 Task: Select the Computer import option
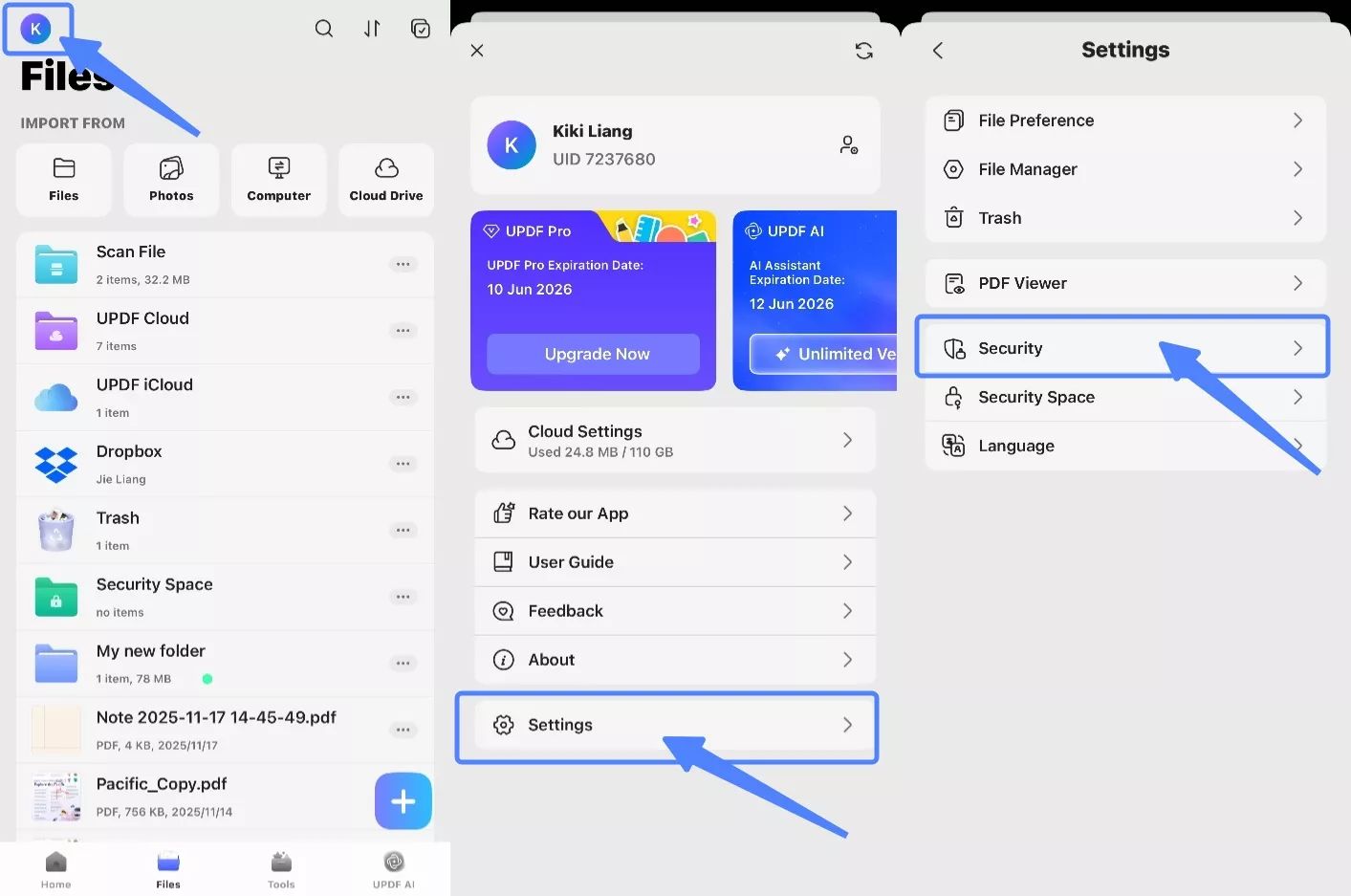278,180
